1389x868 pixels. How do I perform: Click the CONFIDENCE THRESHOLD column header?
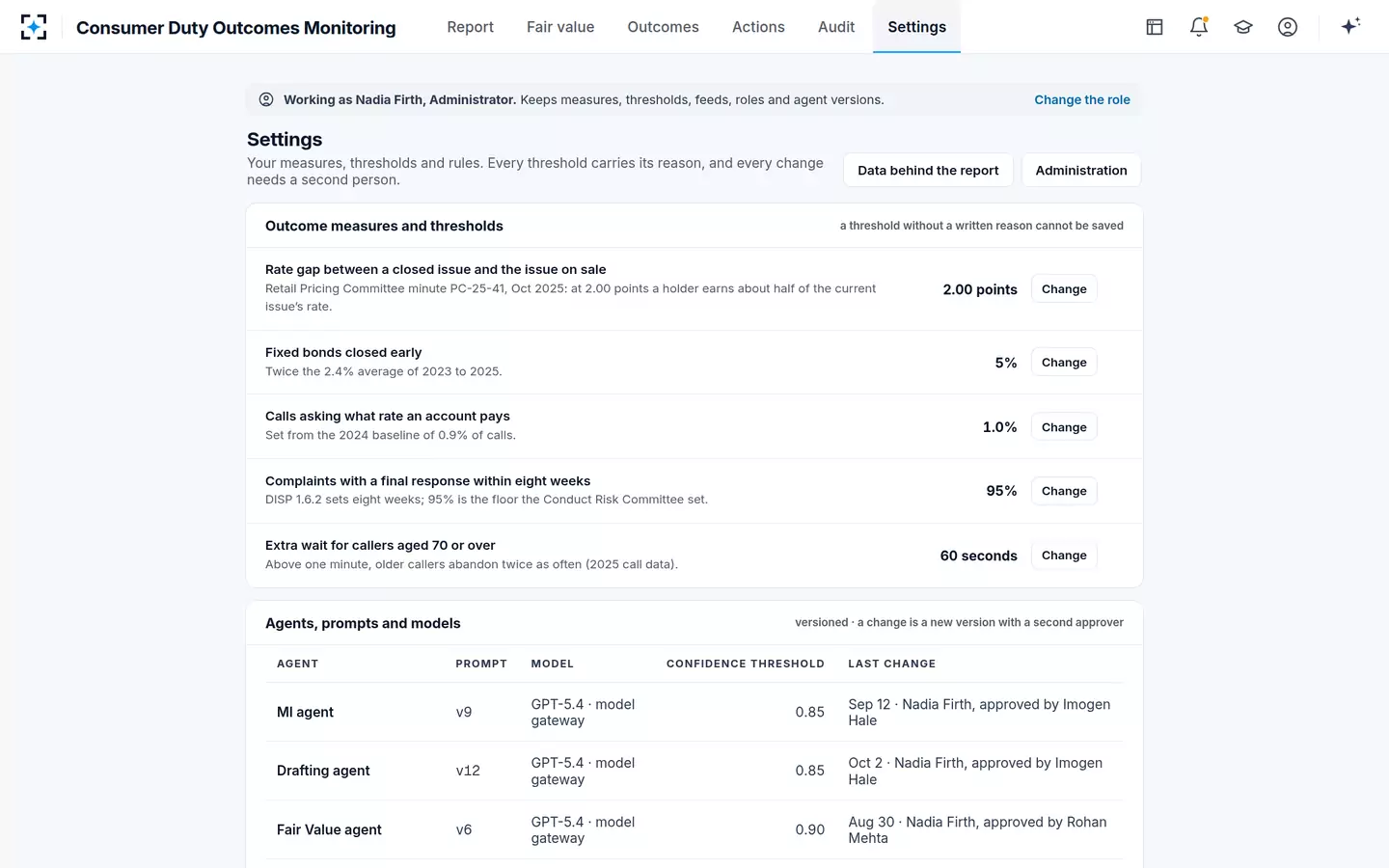(x=746, y=664)
